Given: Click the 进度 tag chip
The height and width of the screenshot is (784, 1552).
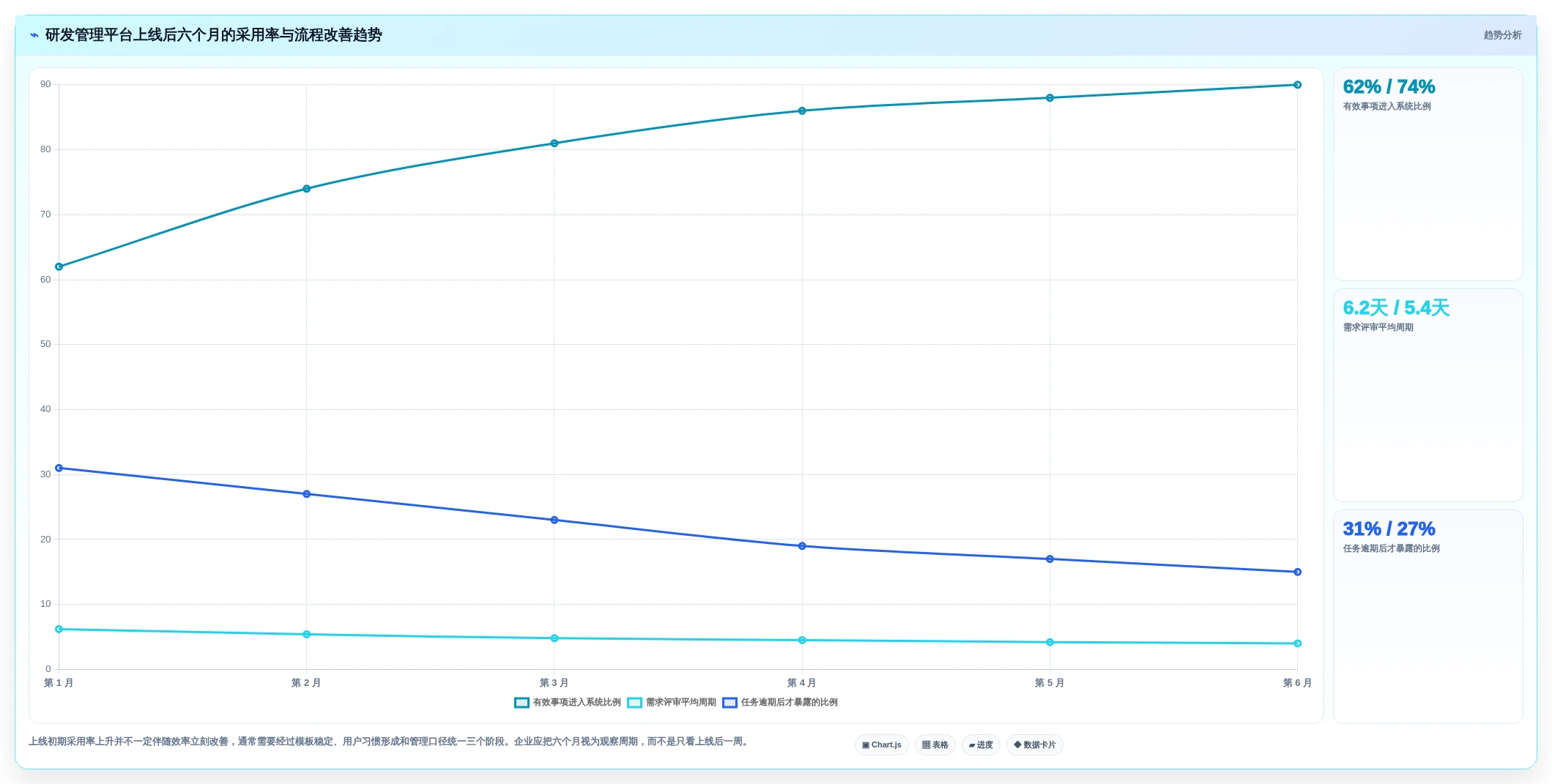Looking at the screenshot, I should [x=981, y=745].
